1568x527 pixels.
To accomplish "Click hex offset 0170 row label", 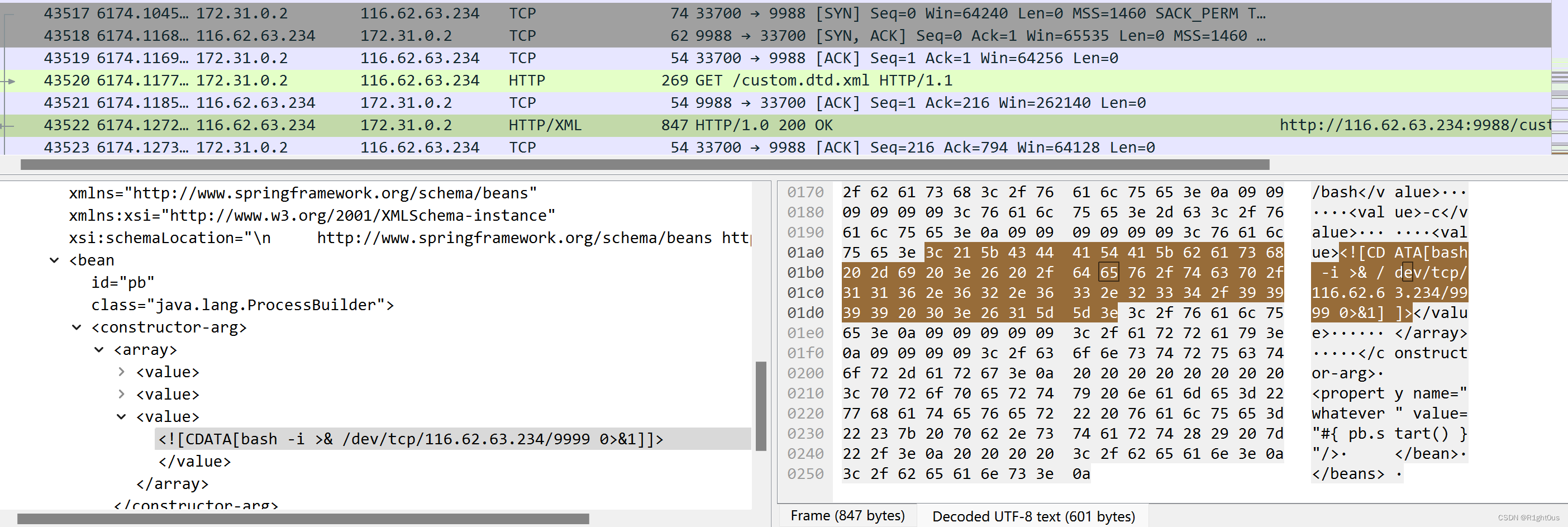I will [805, 192].
